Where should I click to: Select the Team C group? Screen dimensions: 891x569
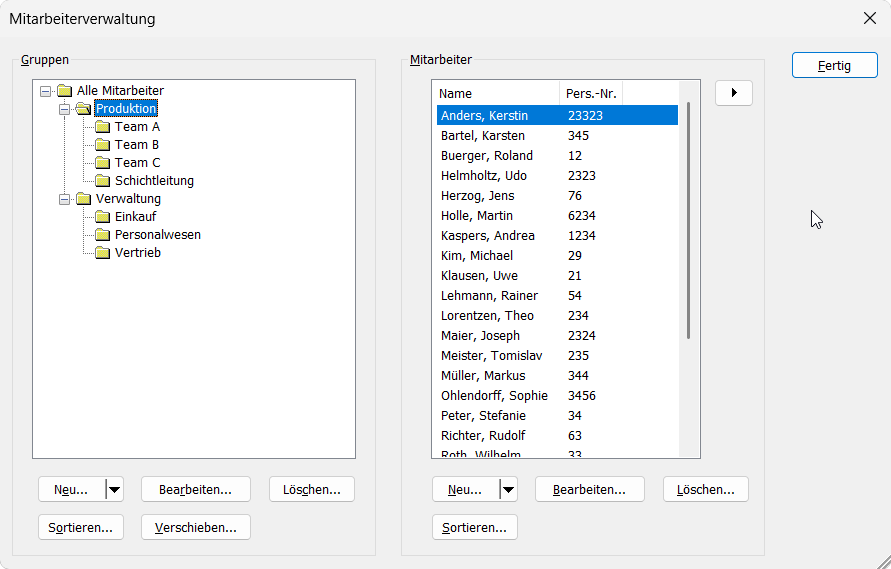pyautogui.click(x=137, y=163)
